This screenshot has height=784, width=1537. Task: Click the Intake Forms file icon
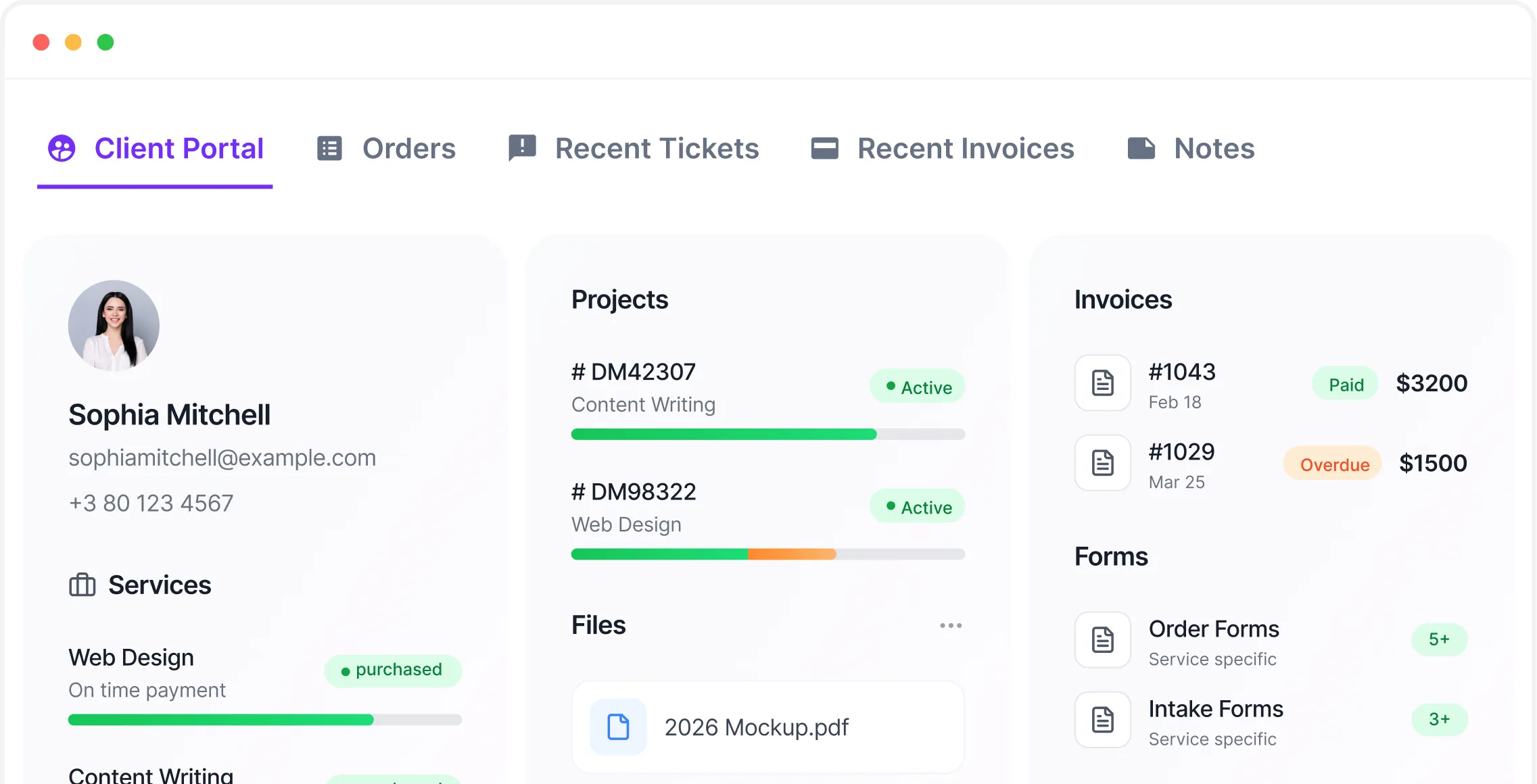point(1102,719)
